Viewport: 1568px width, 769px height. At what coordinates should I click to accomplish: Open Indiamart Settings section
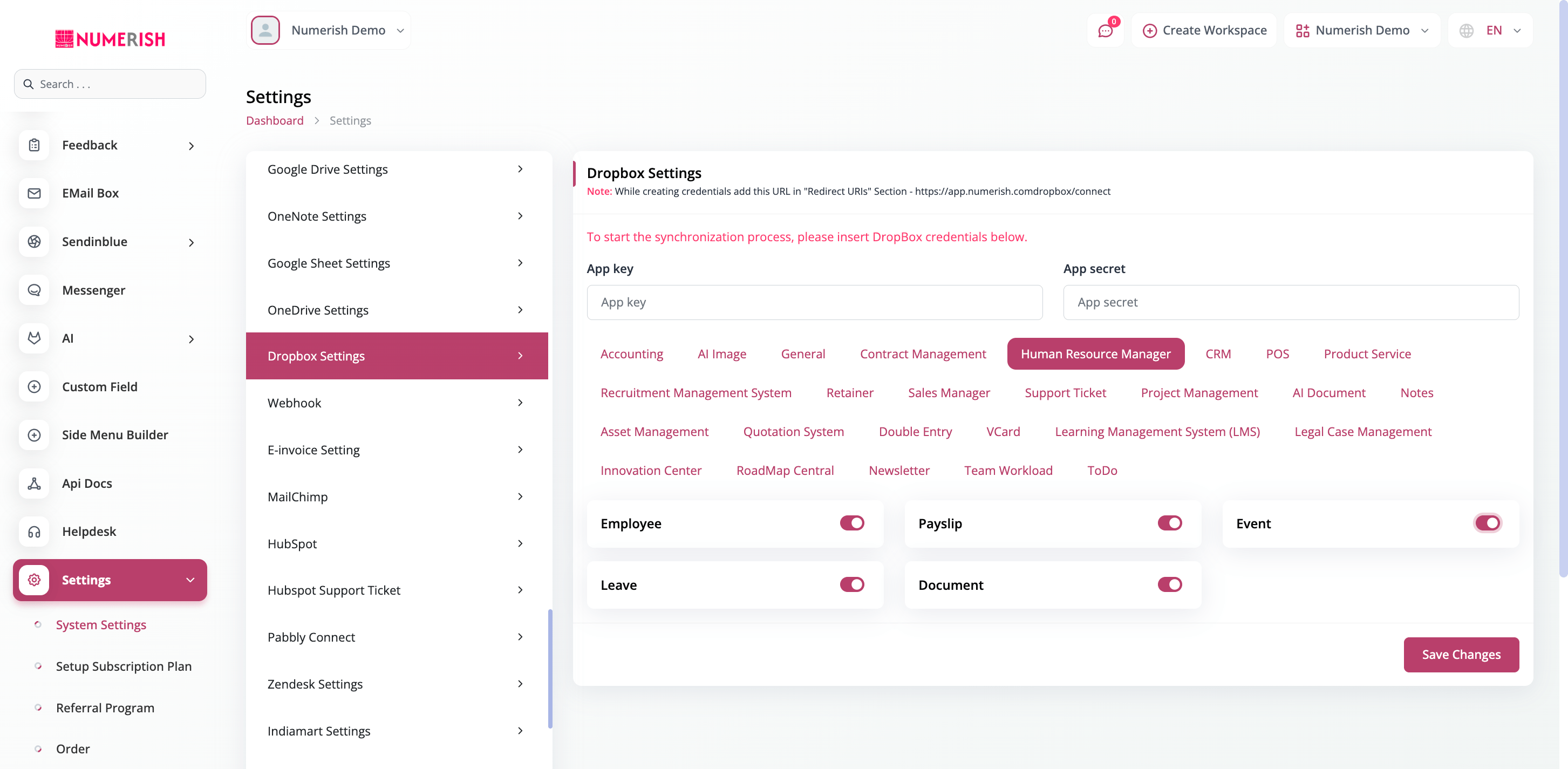[397, 731]
